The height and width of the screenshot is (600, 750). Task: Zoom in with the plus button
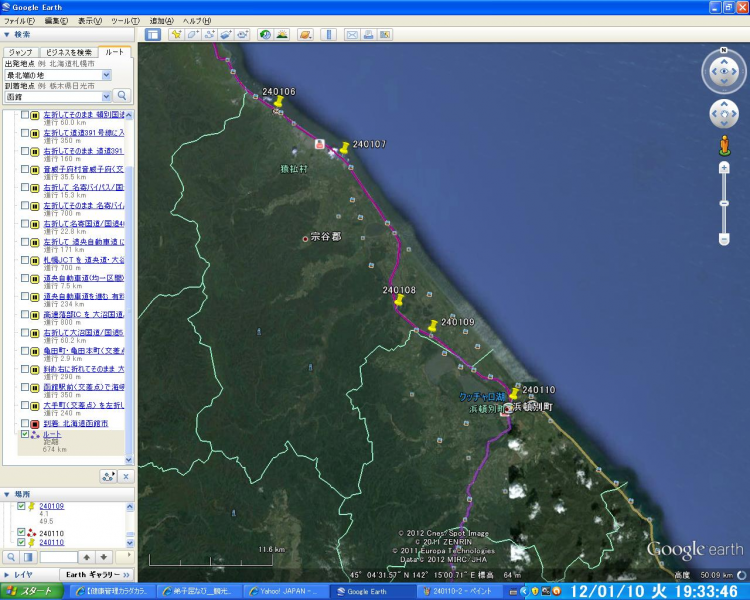[x=724, y=168]
